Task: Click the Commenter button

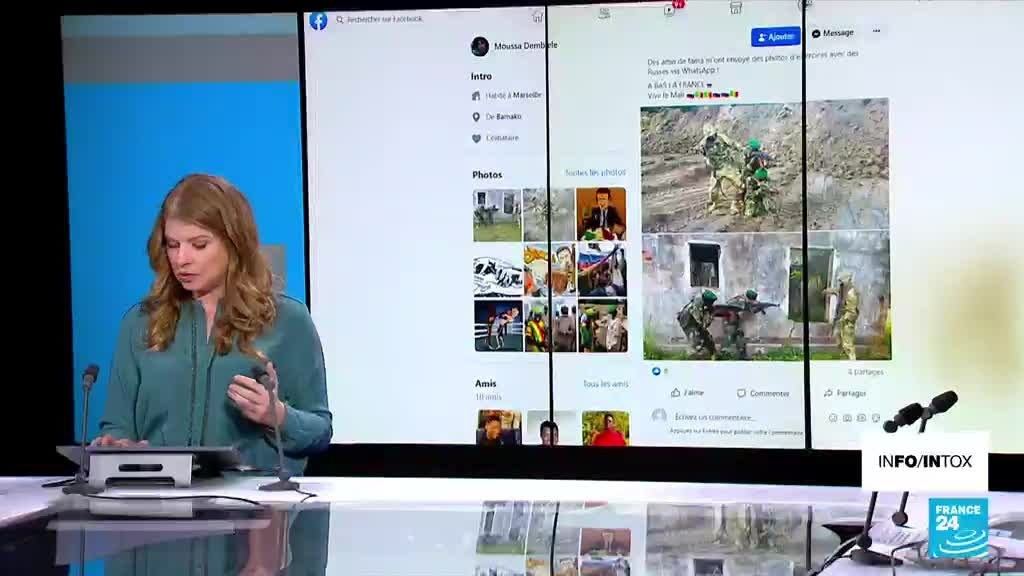Action: click(x=763, y=393)
